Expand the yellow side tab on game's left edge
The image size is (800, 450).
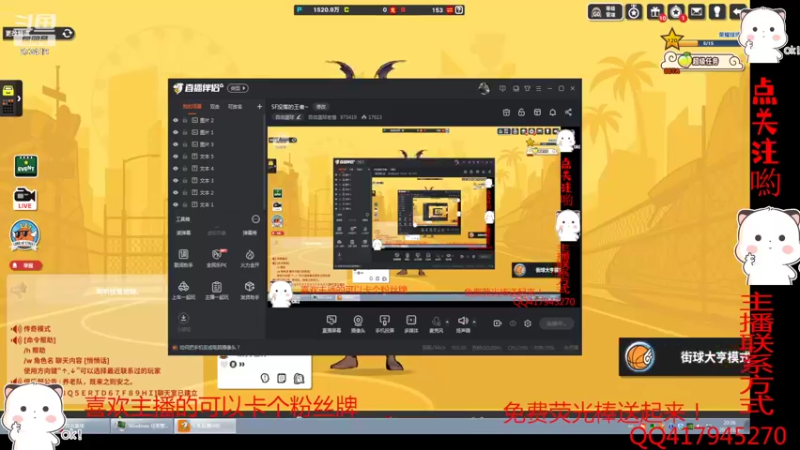11,98
